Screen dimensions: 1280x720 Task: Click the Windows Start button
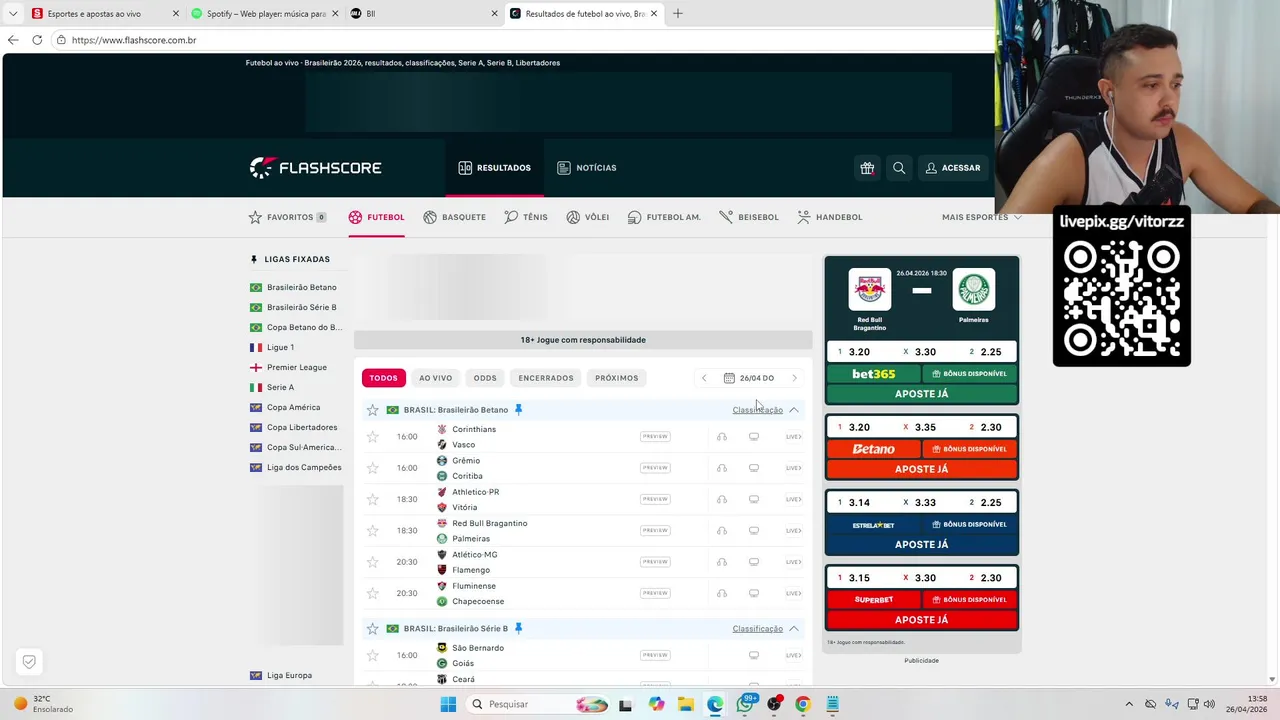[x=448, y=704]
